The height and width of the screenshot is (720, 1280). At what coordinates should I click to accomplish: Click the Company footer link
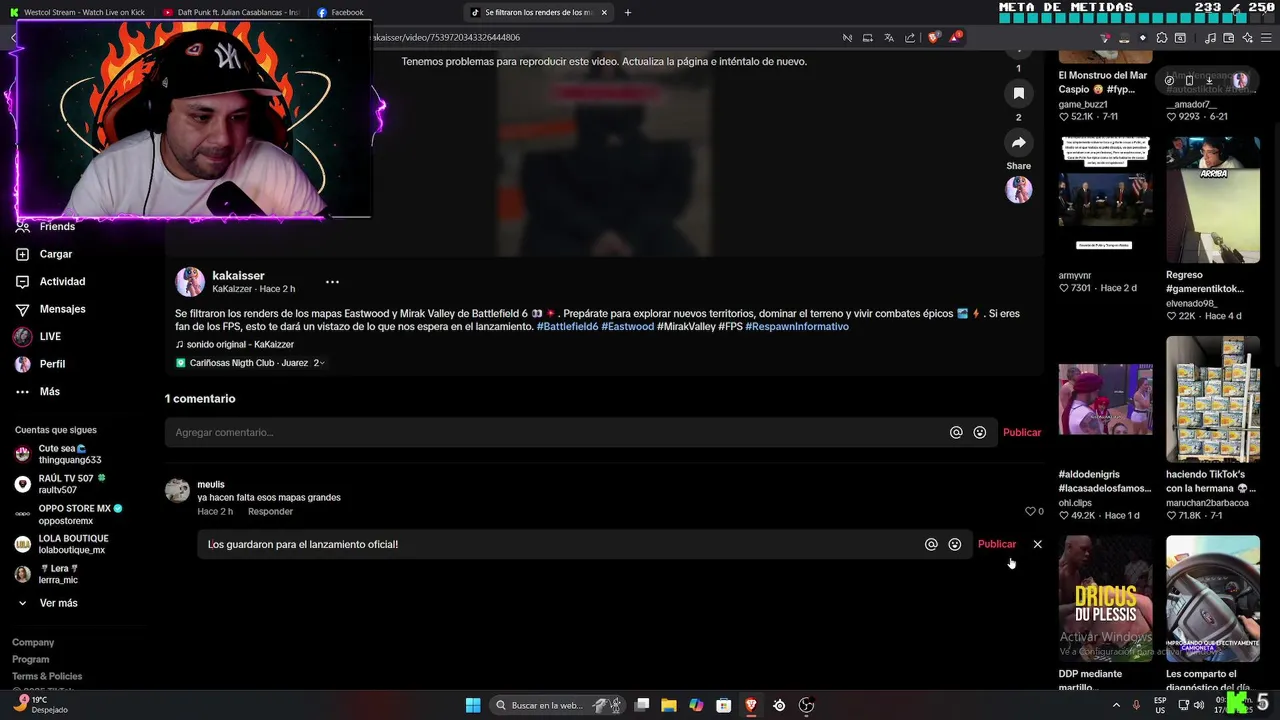33,643
